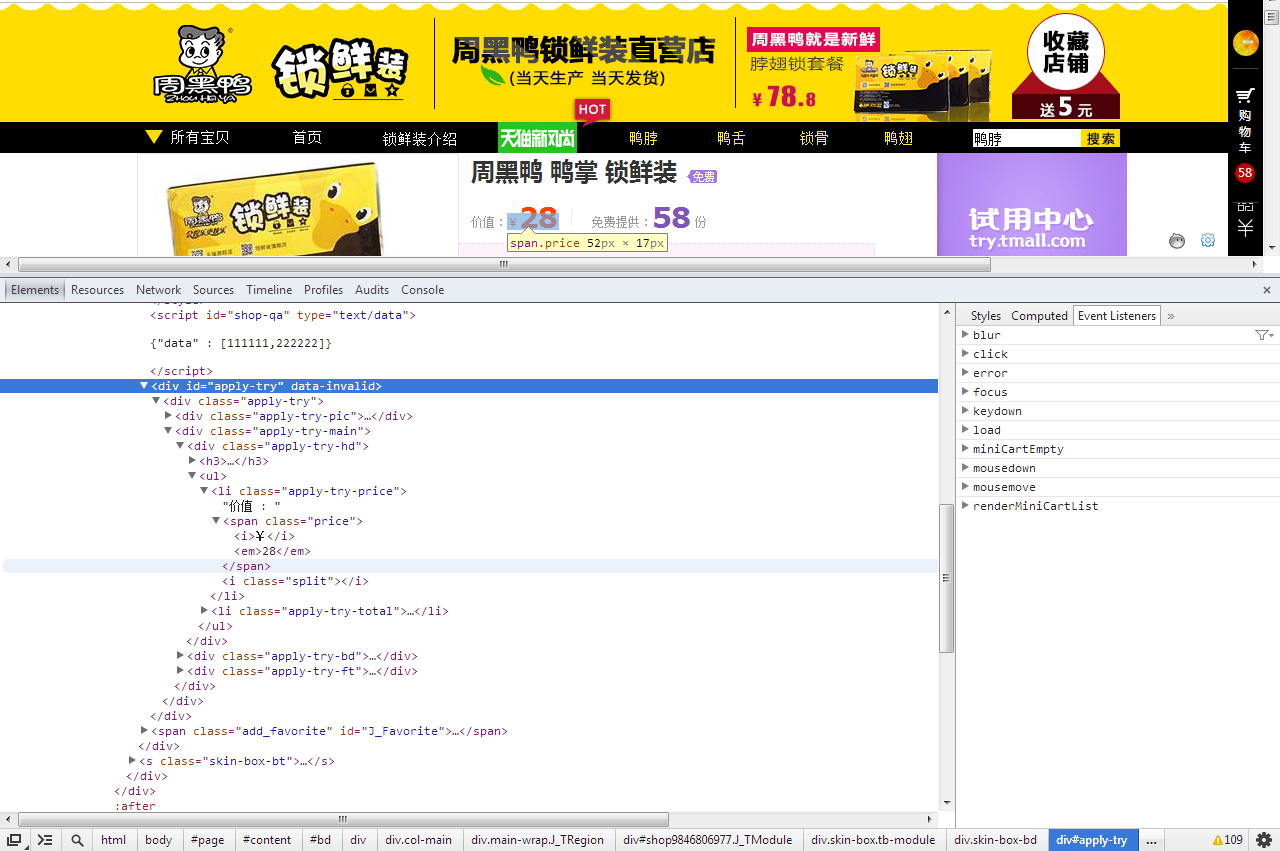Switch to the Profiles tab
The image size is (1280, 851).
[x=323, y=290]
